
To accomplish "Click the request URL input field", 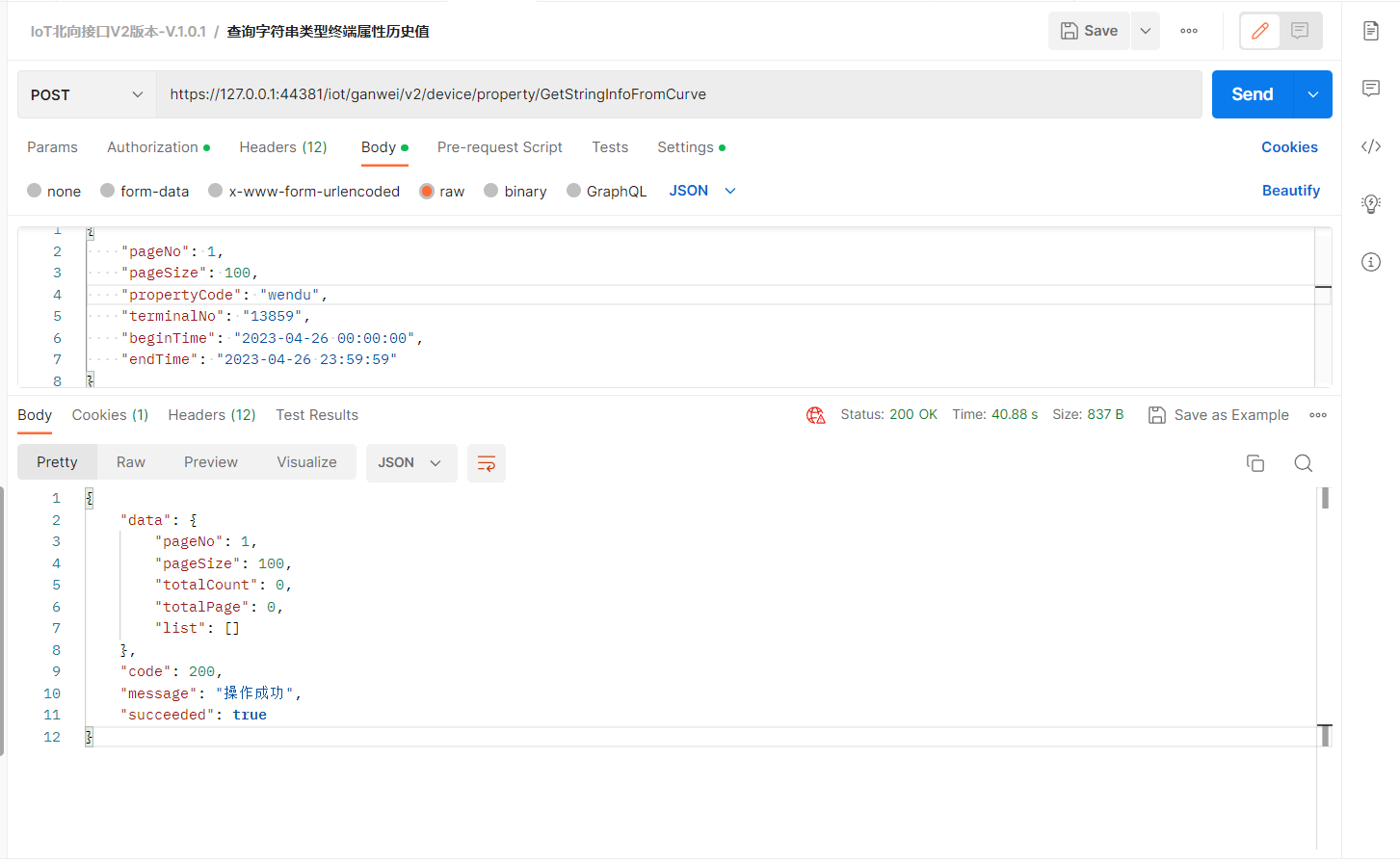I will [x=674, y=94].
